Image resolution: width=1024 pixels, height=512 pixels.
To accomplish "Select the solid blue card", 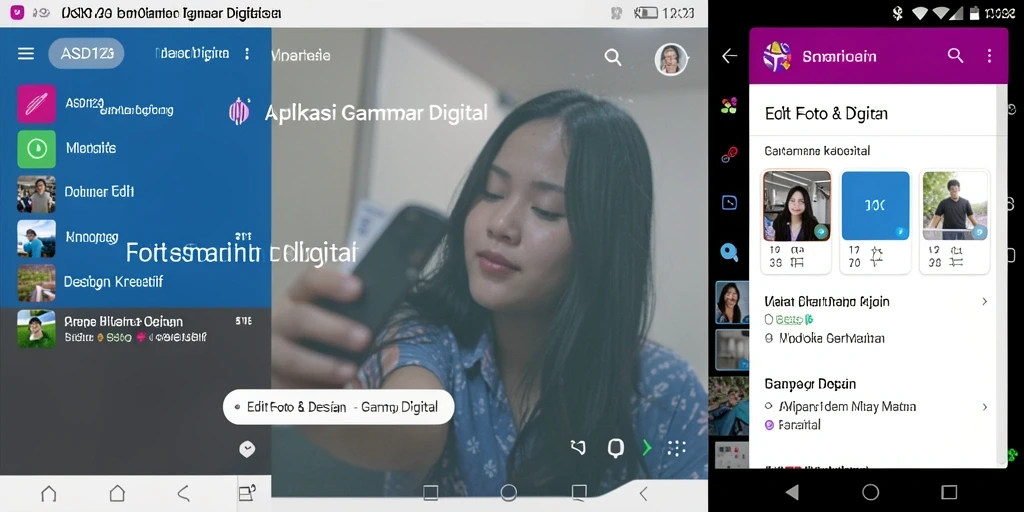I will (x=875, y=222).
